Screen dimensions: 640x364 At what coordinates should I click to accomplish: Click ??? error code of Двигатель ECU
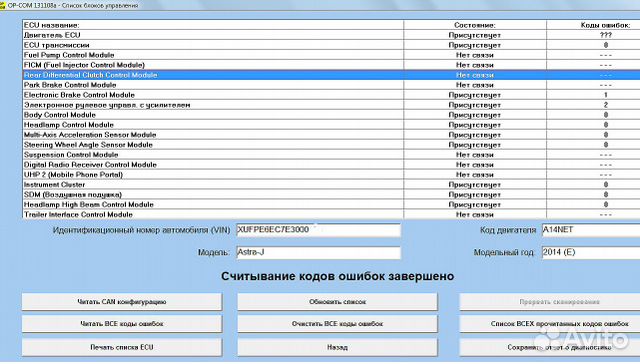(606, 35)
